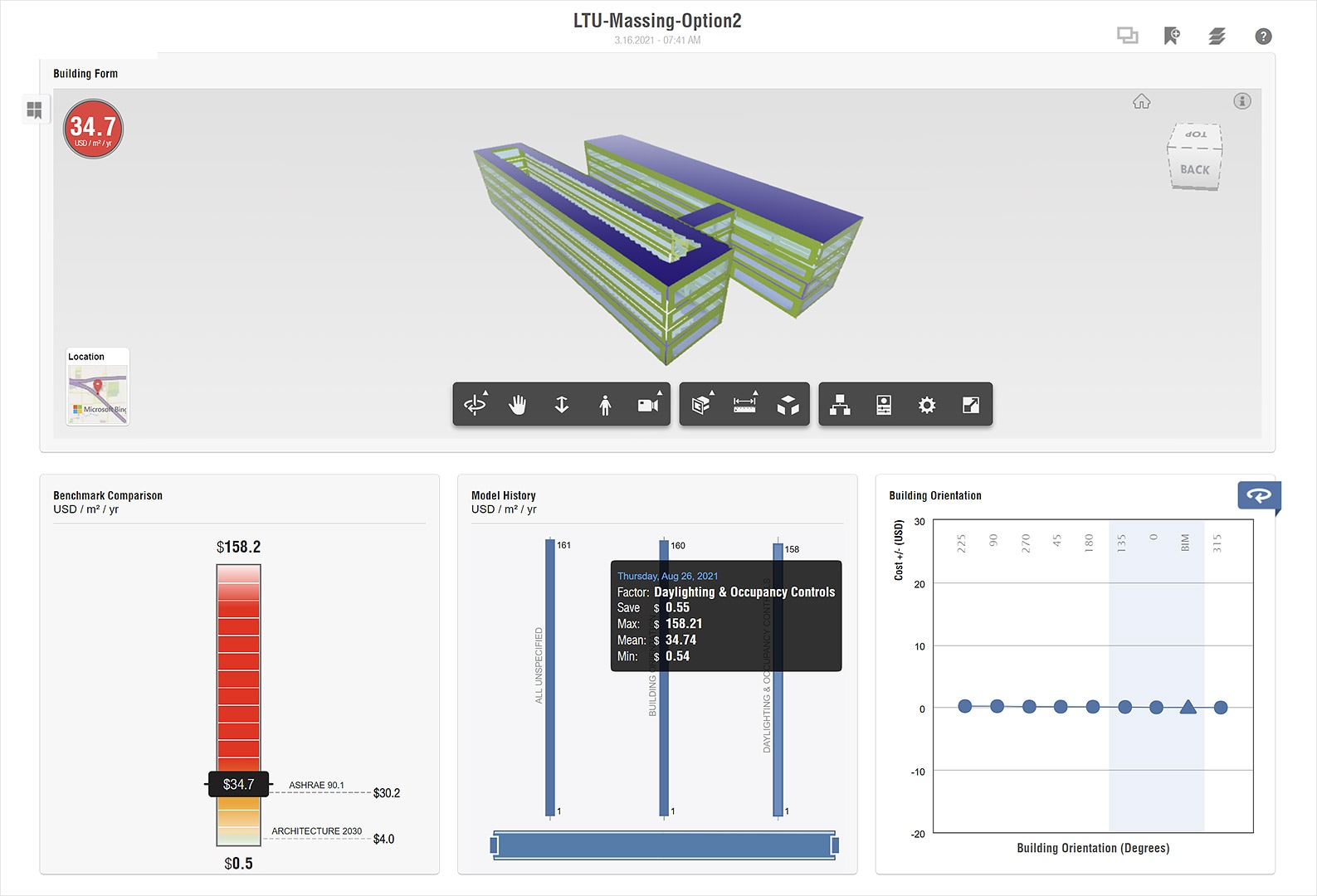Screen dimensions: 1317x896
Task: Select the BIM triangle orientation point
Action: pyautogui.click(x=1188, y=707)
